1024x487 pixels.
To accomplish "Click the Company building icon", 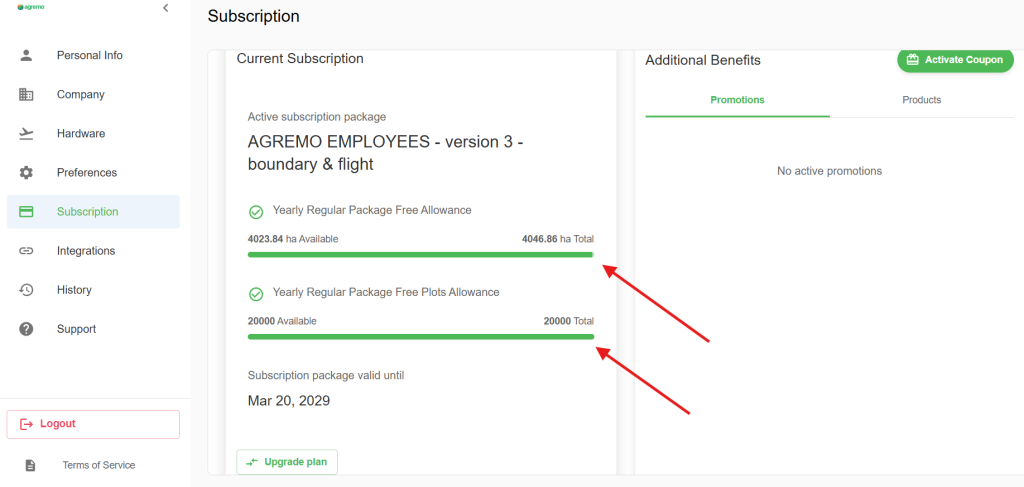I will coord(27,94).
